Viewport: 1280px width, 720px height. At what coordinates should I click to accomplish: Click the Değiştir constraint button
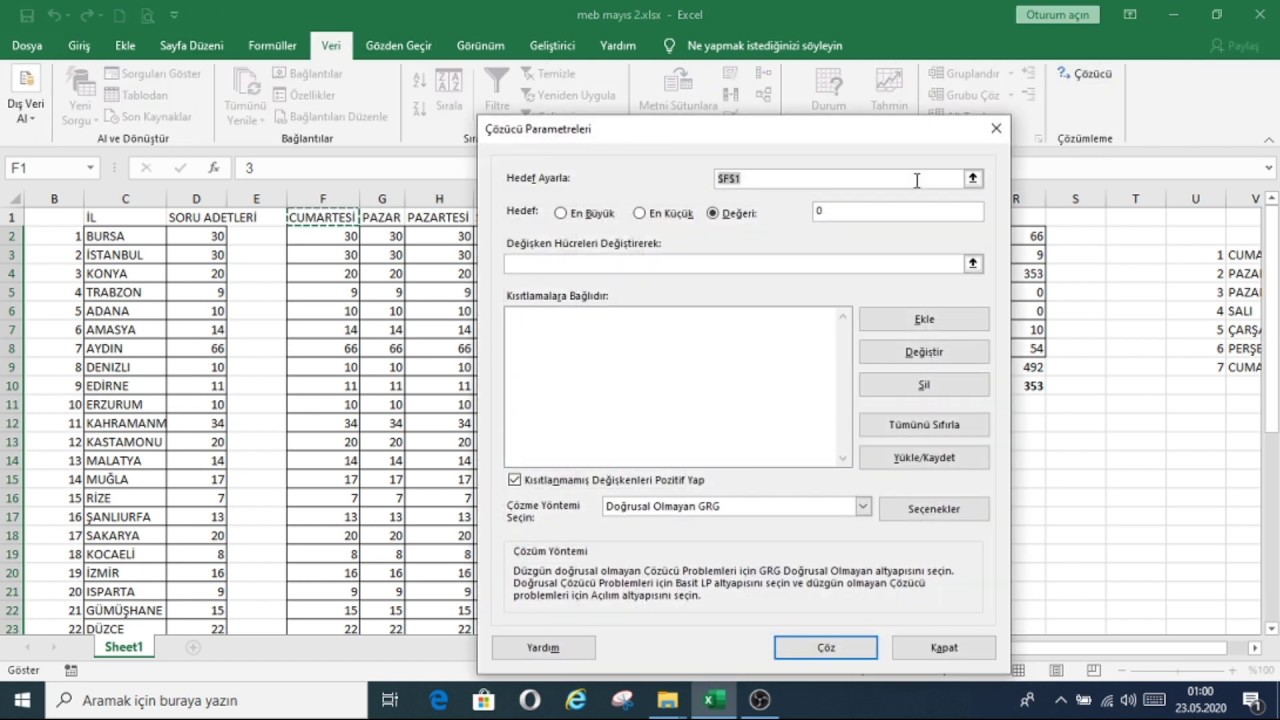pyautogui.click(x=924, y=352)
